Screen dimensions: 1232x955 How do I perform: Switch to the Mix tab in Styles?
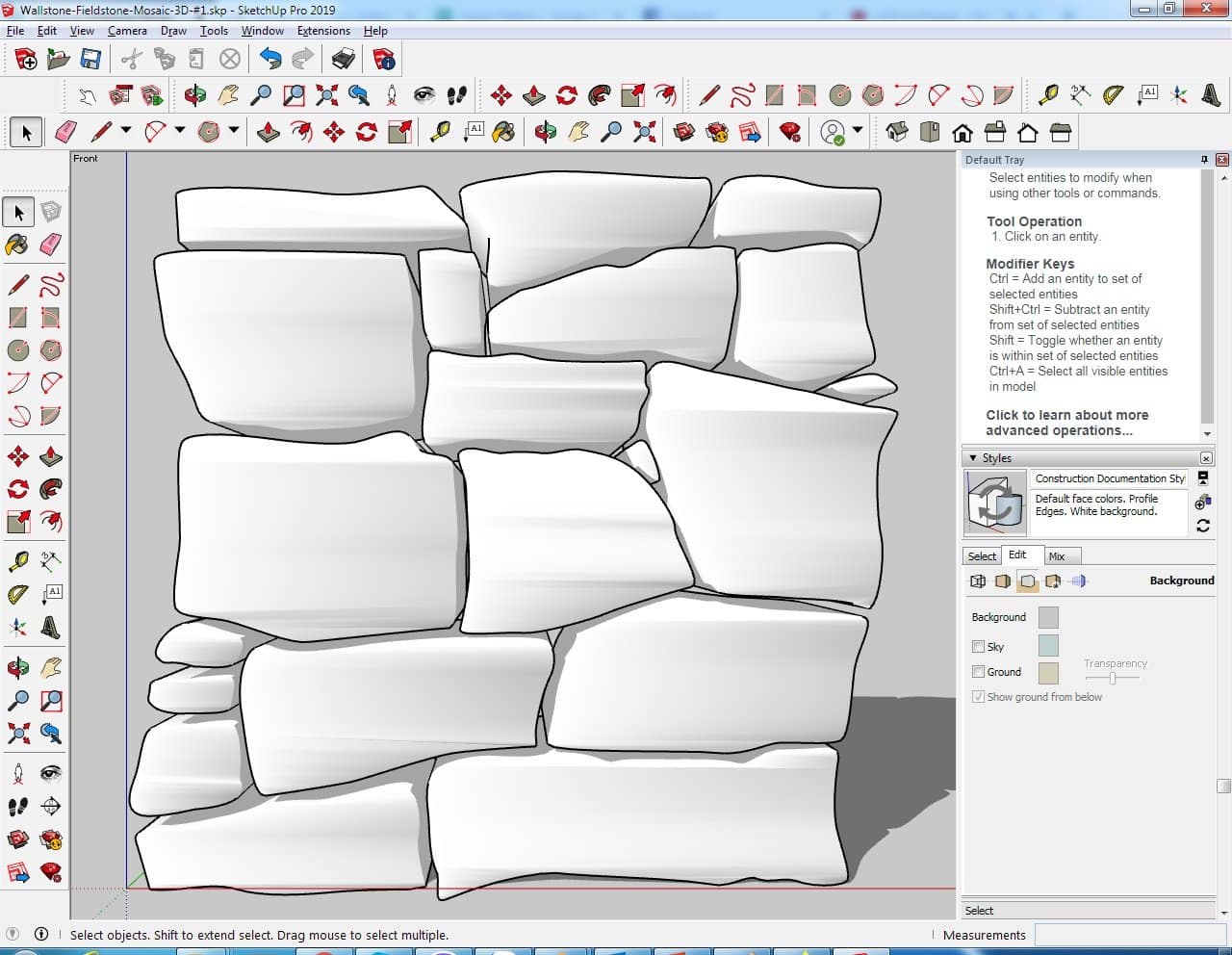pos(1057,556)
